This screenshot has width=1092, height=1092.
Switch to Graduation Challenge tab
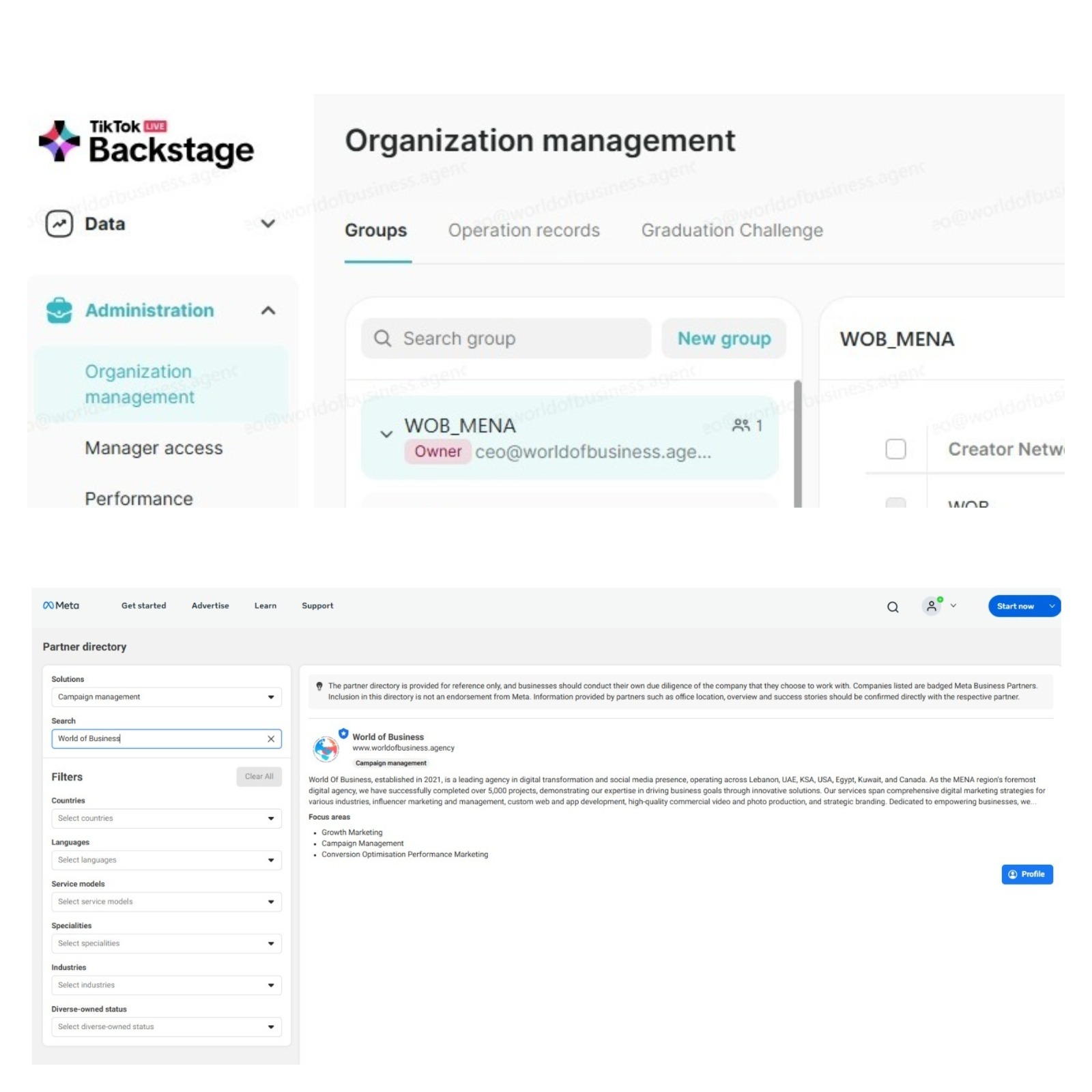[732, 231]
